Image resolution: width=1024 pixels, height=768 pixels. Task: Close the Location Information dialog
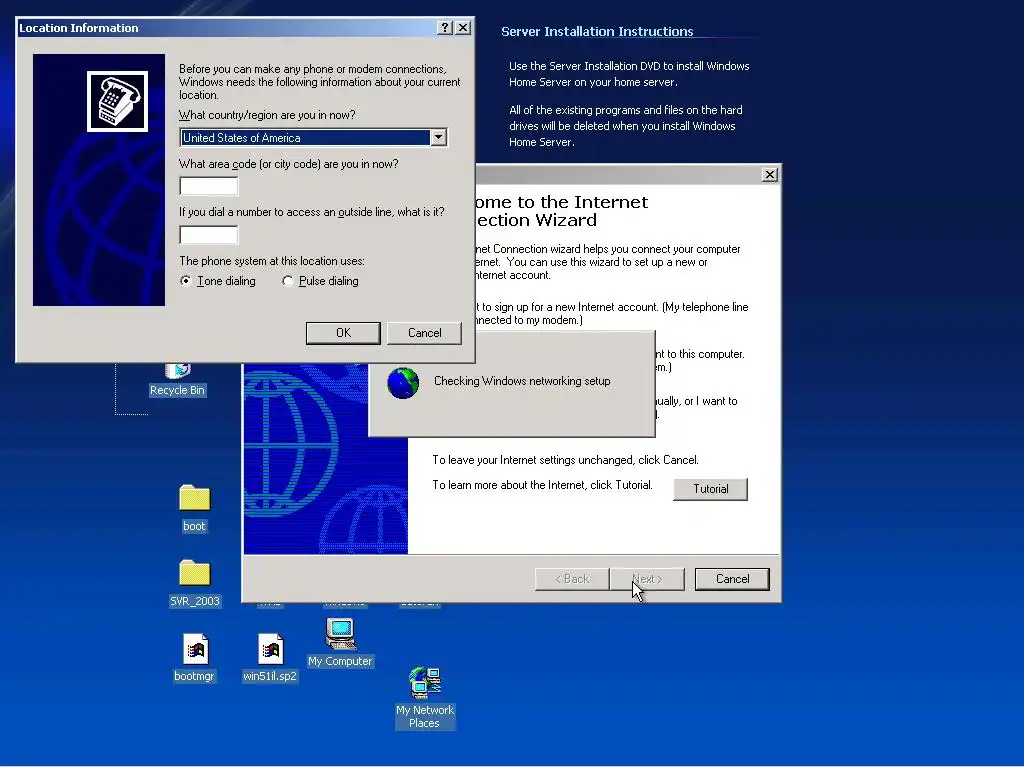[x=463, y=27]
